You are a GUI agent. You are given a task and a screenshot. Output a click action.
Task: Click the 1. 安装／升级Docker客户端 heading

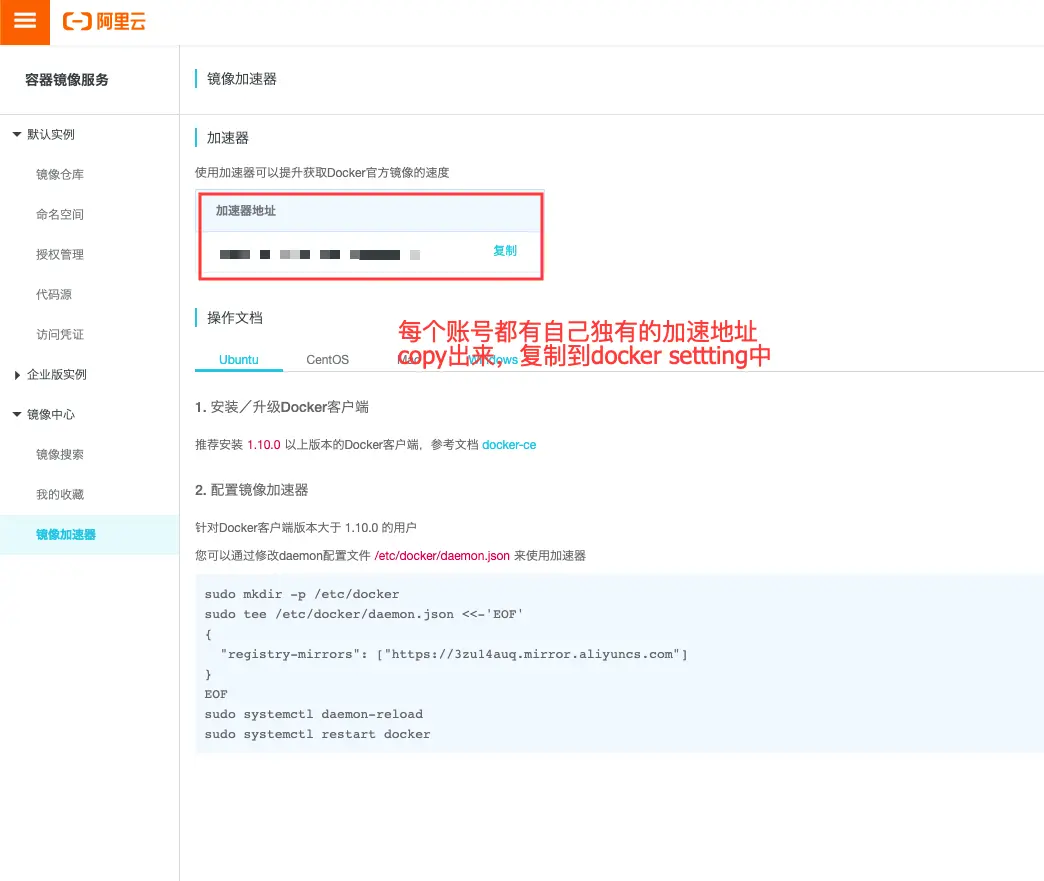(282, 407)
